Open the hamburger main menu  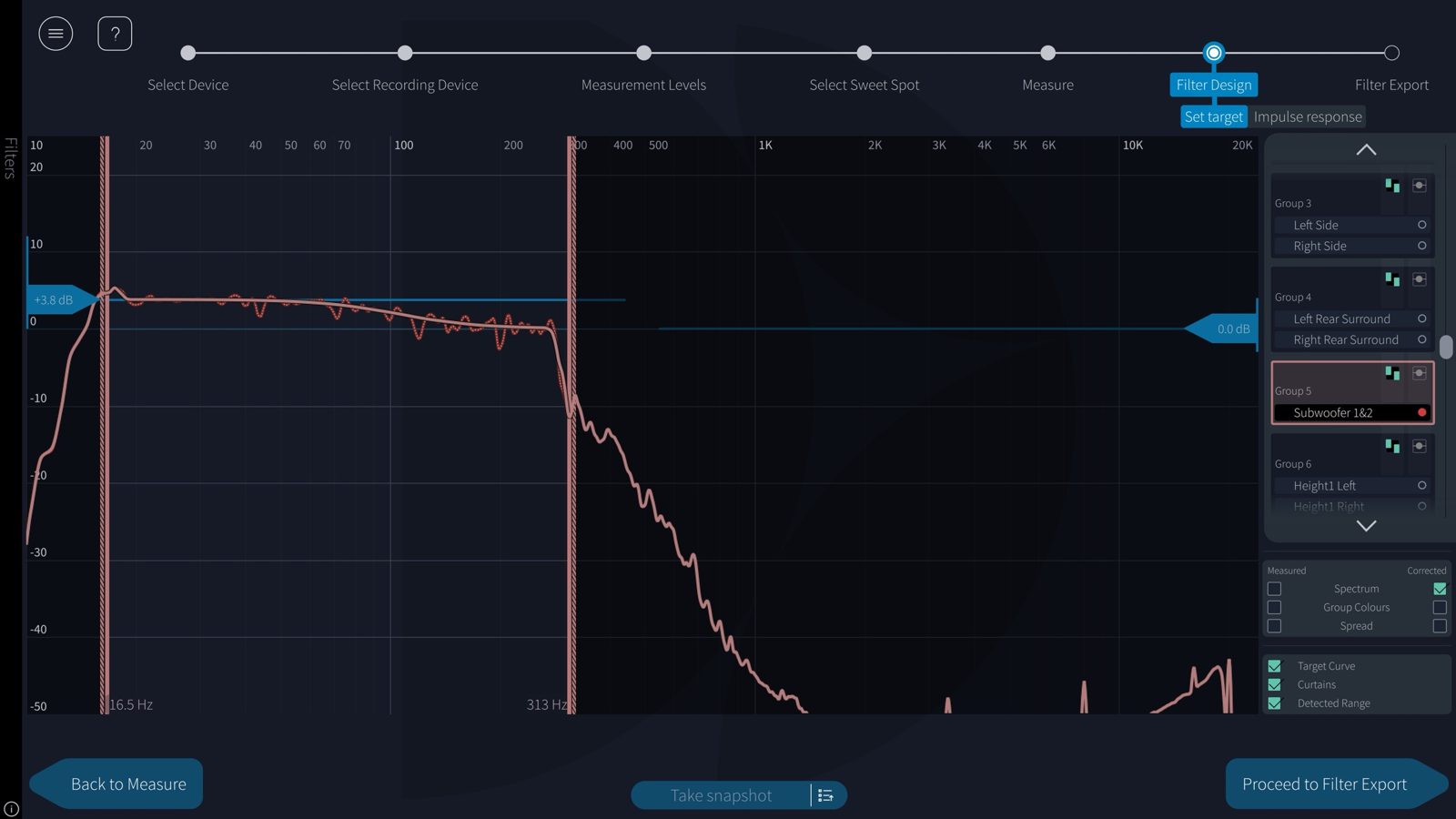pos(56,34)
